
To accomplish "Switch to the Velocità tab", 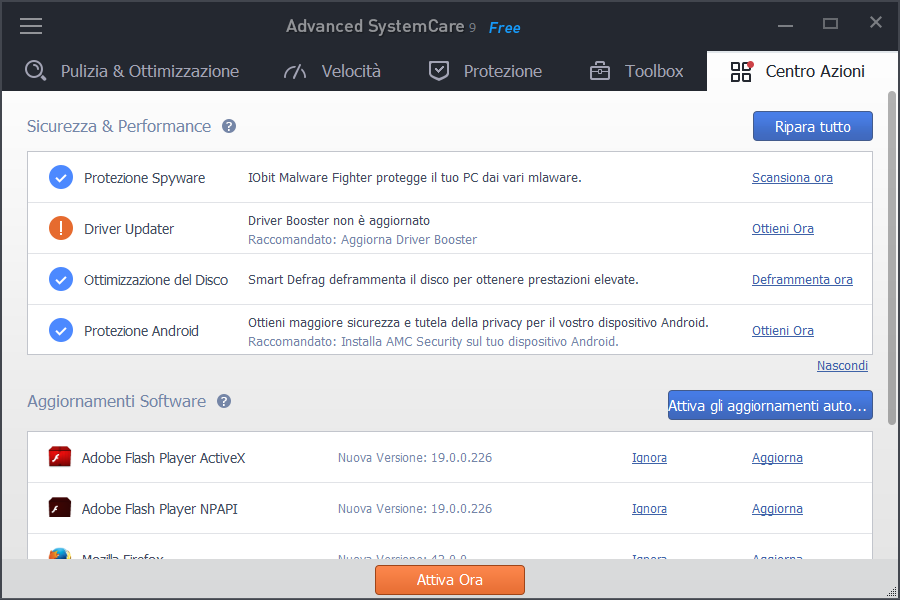I will [x=333, y=71].
